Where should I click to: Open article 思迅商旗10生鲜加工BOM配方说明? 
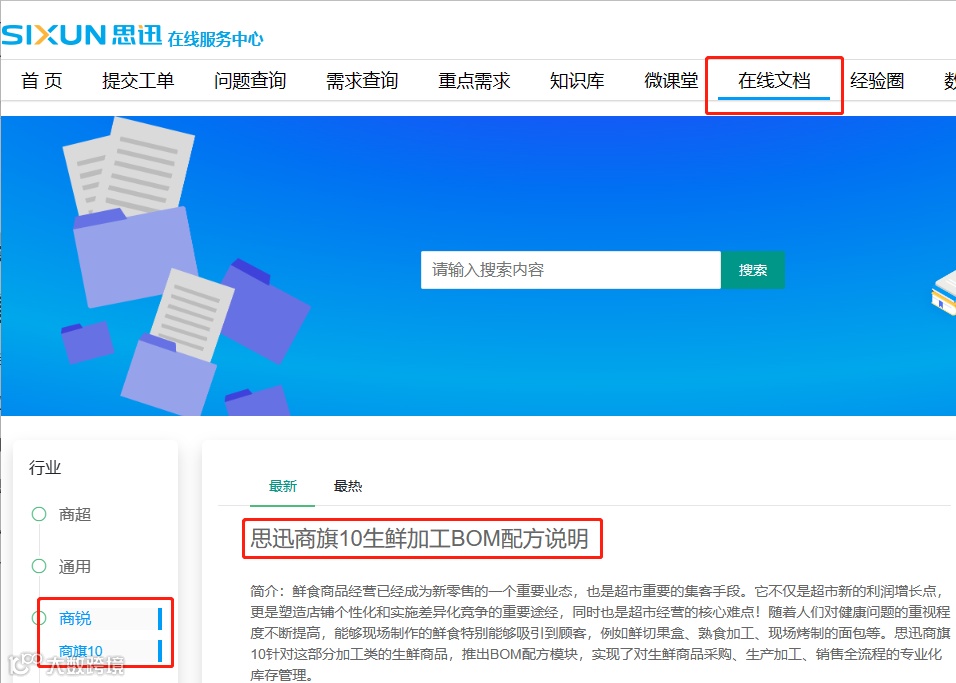point(419,538)
